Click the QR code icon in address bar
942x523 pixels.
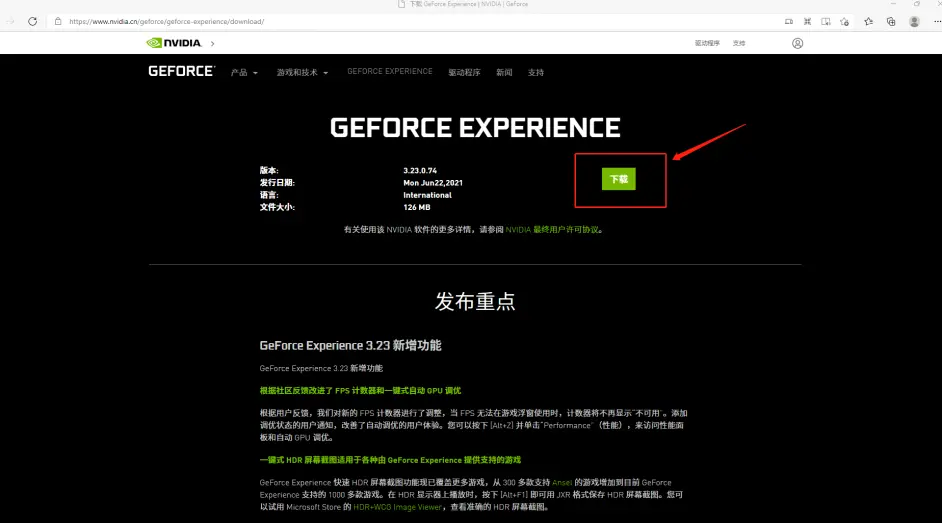[807, 22]
